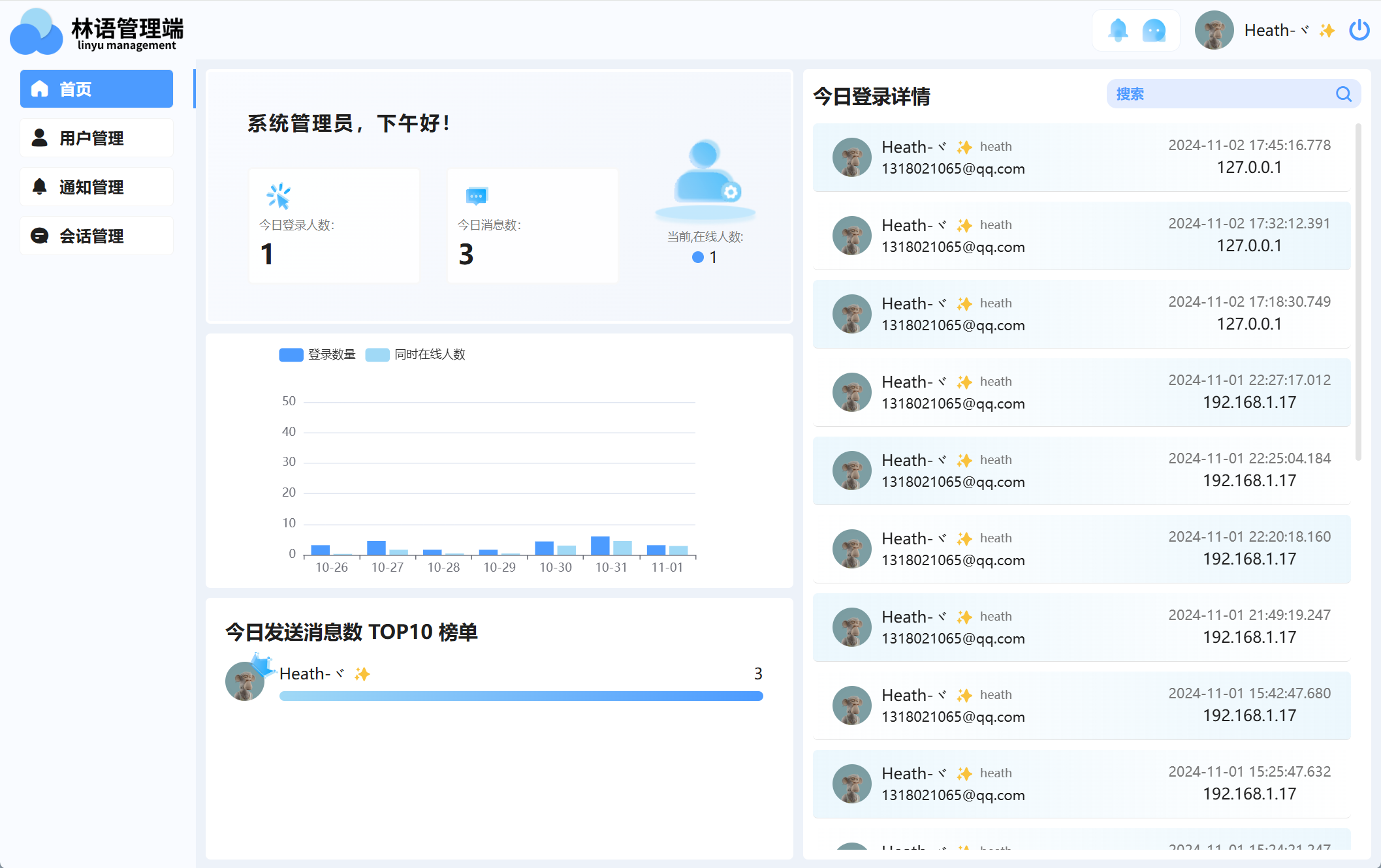Image resolution: width=1381 pixels, height=868 pixels.
Task: Click the search magnifier icon
Action: 1343,94
